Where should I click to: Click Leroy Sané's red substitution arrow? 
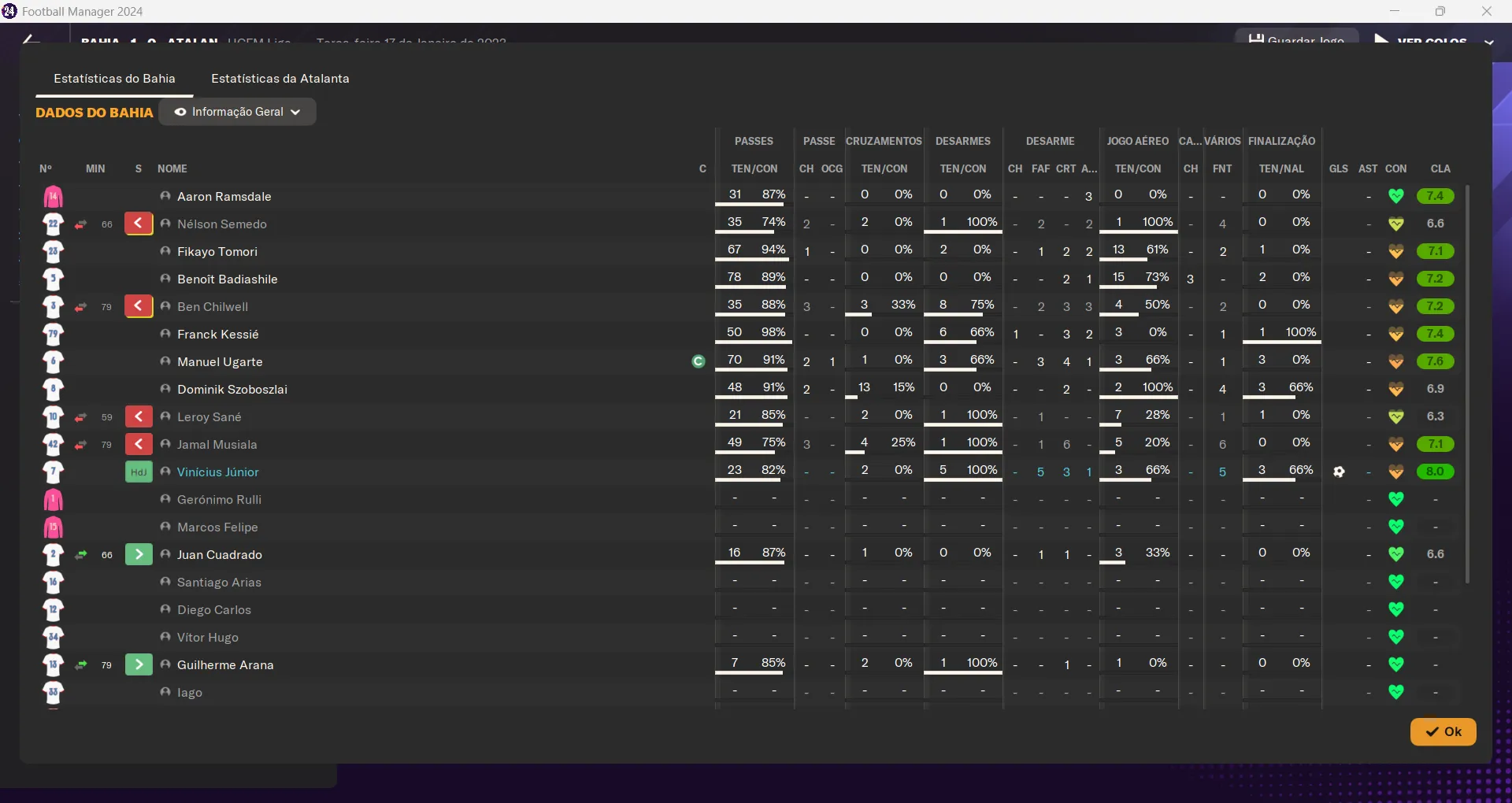coord(139,416)
